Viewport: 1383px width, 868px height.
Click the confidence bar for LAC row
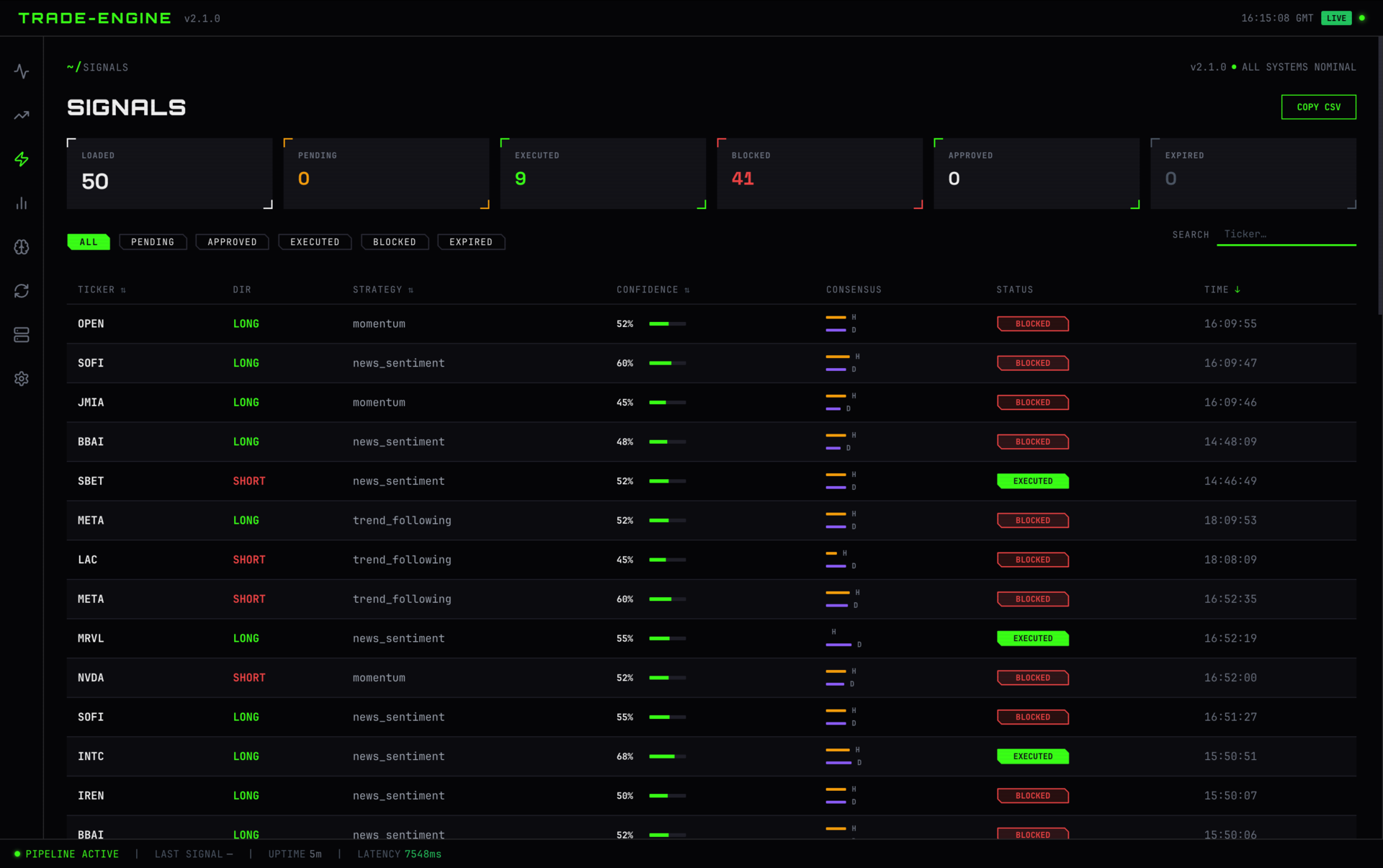tap(667, 560)
